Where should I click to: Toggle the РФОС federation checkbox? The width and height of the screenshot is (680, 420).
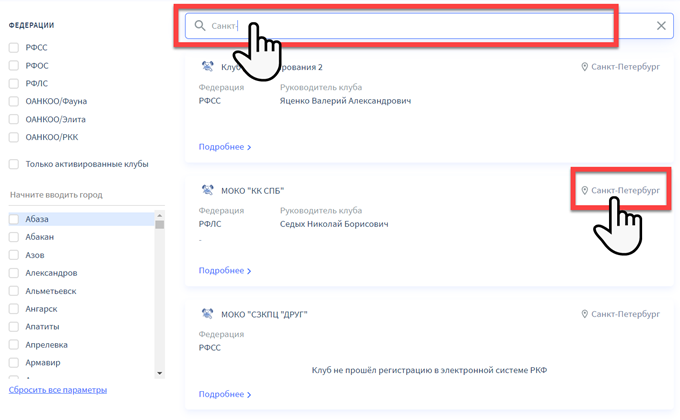[14, 65]
